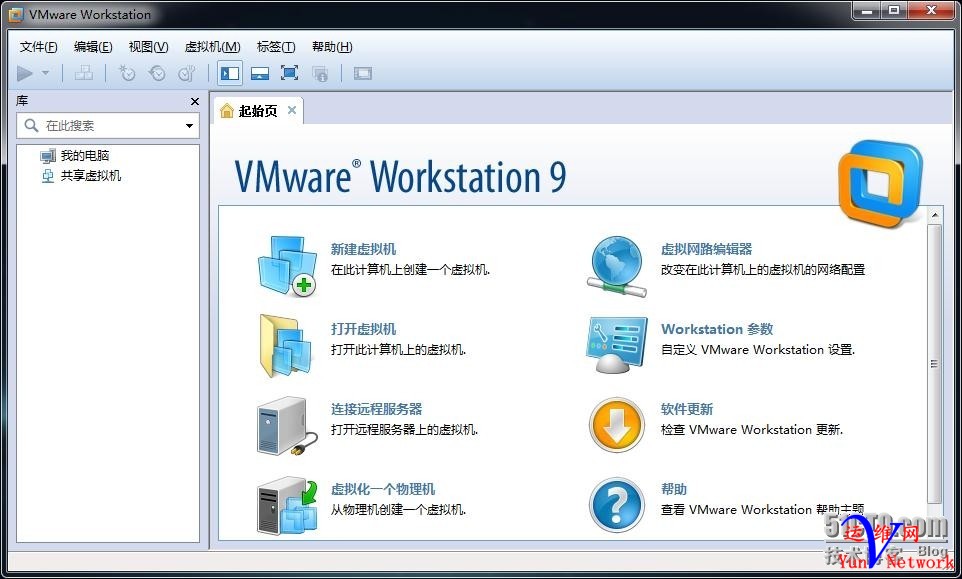Click the home icon on 起始页 tab
Image resolution: width=962 pixels, height=579 pixels.
coord(227,111)
